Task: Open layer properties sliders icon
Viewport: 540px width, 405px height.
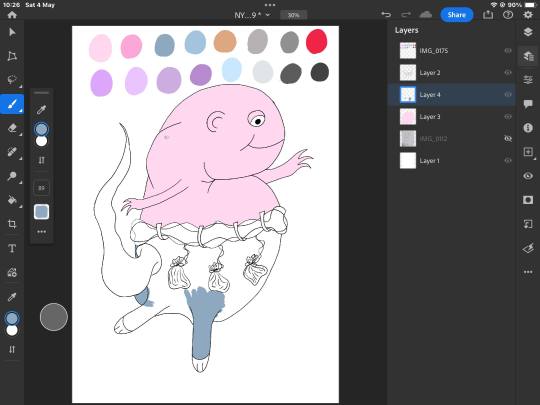Action: [528, 80]
